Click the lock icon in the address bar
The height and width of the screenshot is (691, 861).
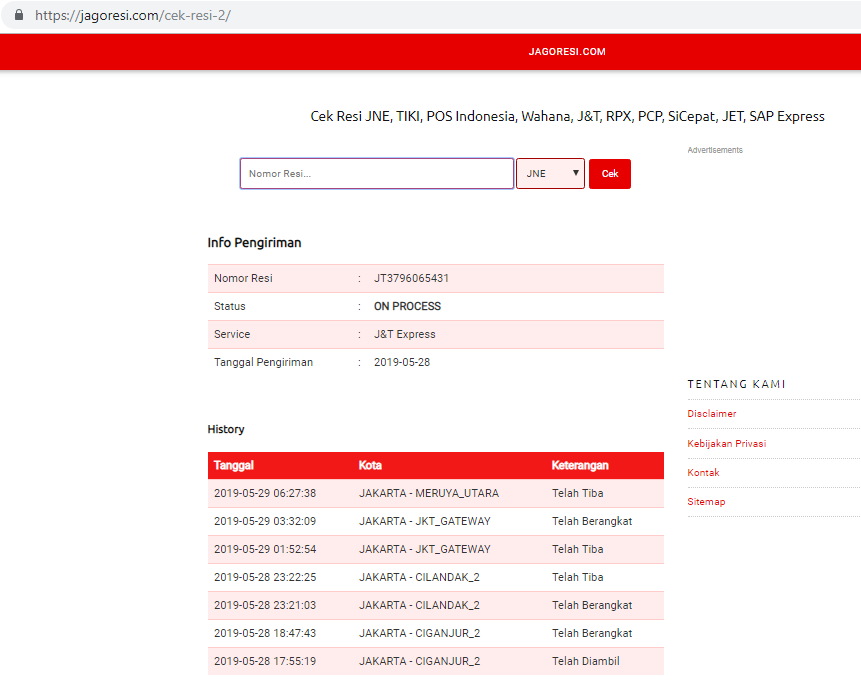coord(19,15)
